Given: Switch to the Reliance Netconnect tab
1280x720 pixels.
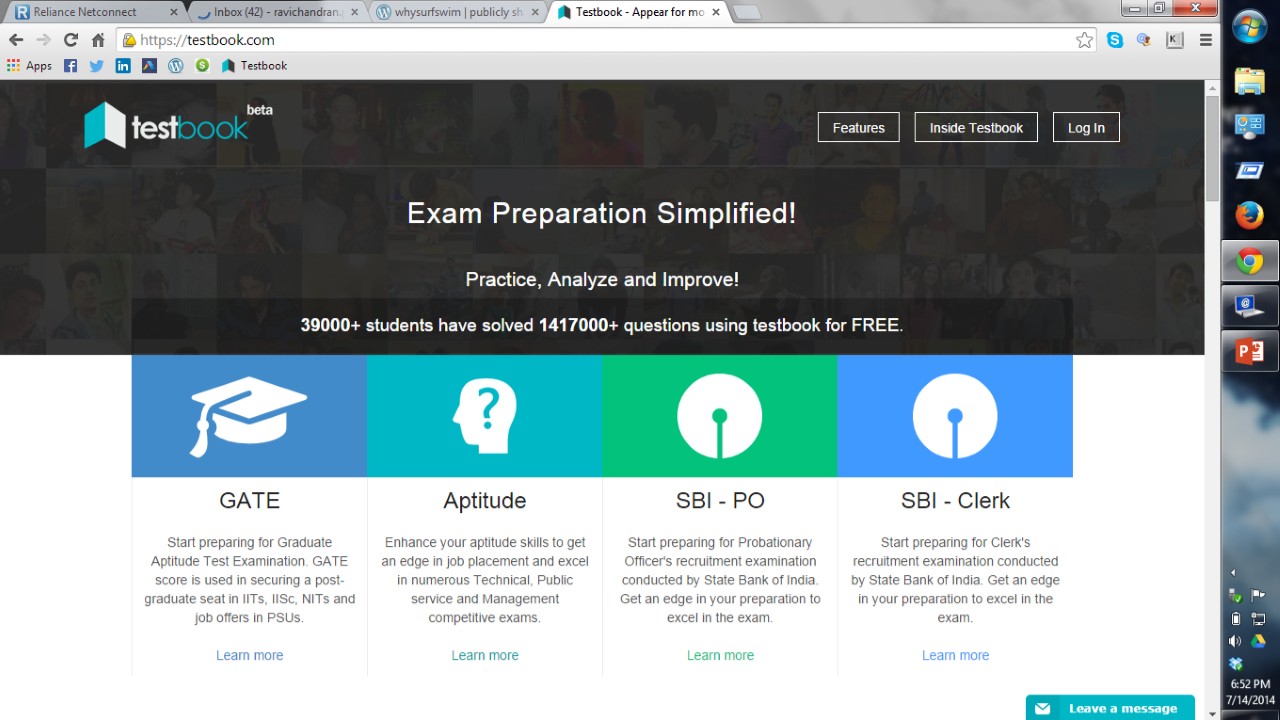Looking at the screenshot, I should tap(90, 12).
